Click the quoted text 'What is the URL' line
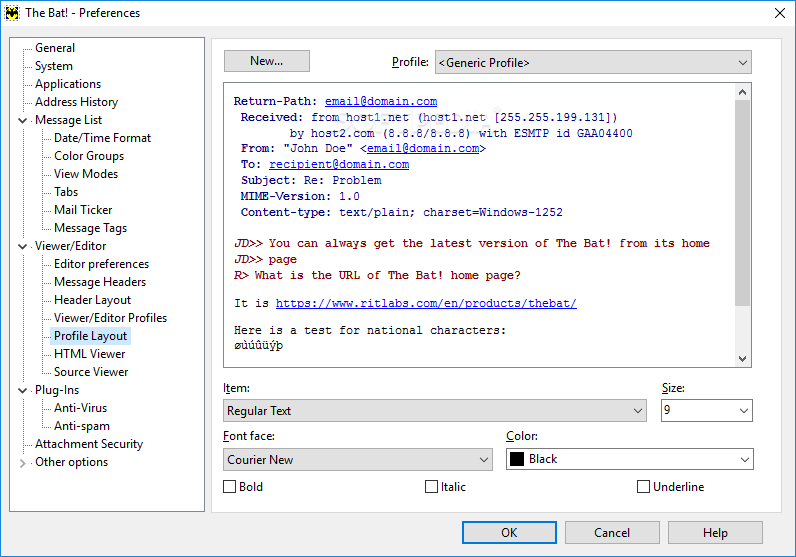This screenshot has height=557, width=796. point(377,275)
